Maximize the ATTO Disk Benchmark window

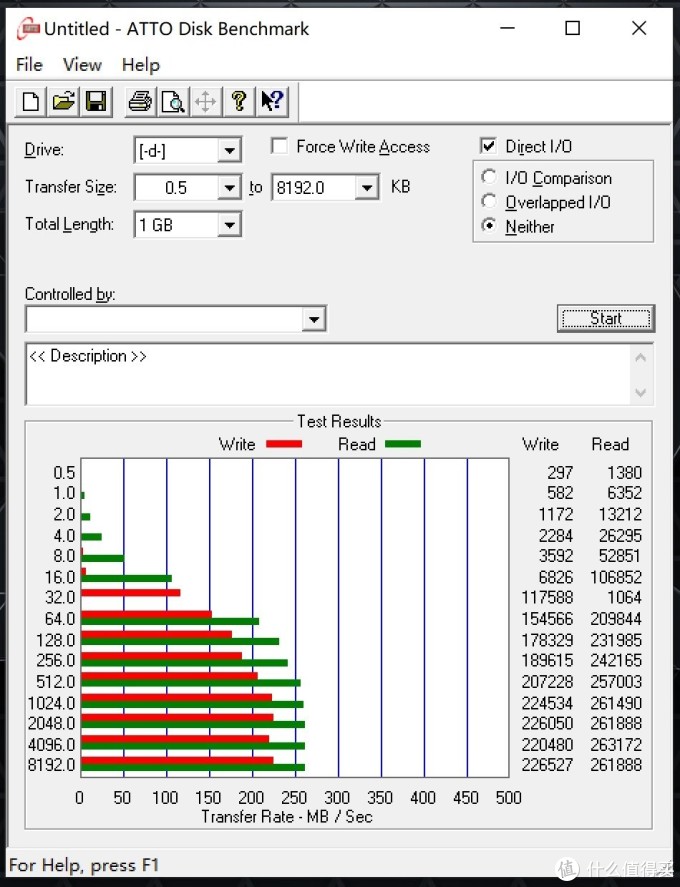pyautogui.click(x=573, y=28)
